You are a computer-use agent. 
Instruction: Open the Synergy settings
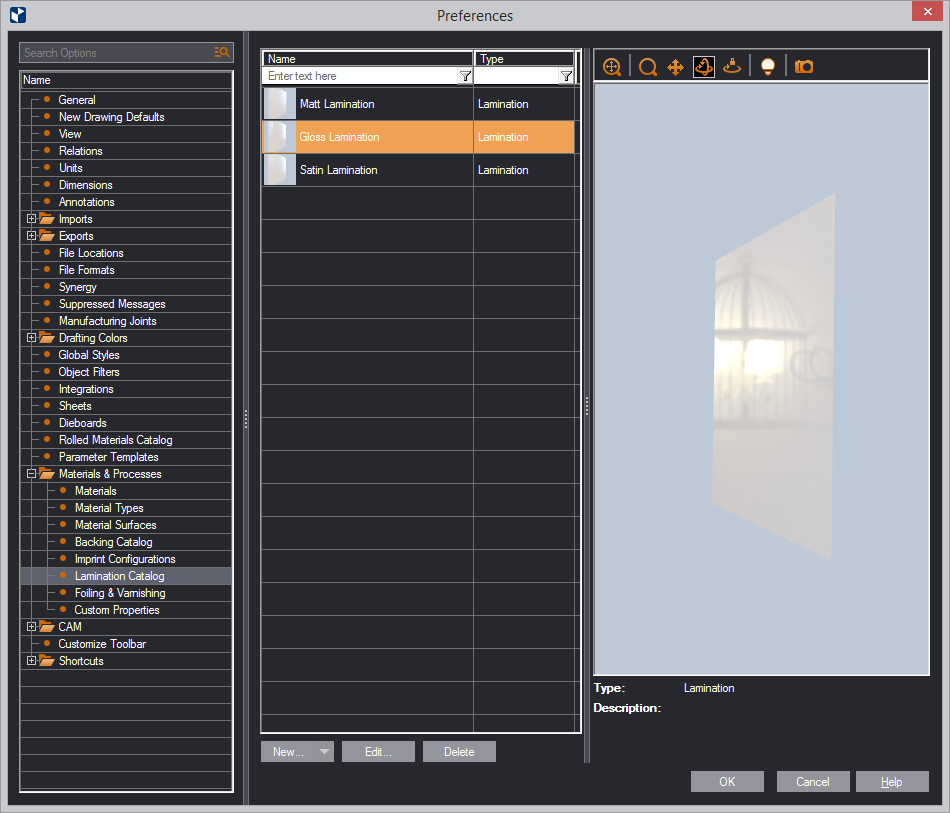78,287
